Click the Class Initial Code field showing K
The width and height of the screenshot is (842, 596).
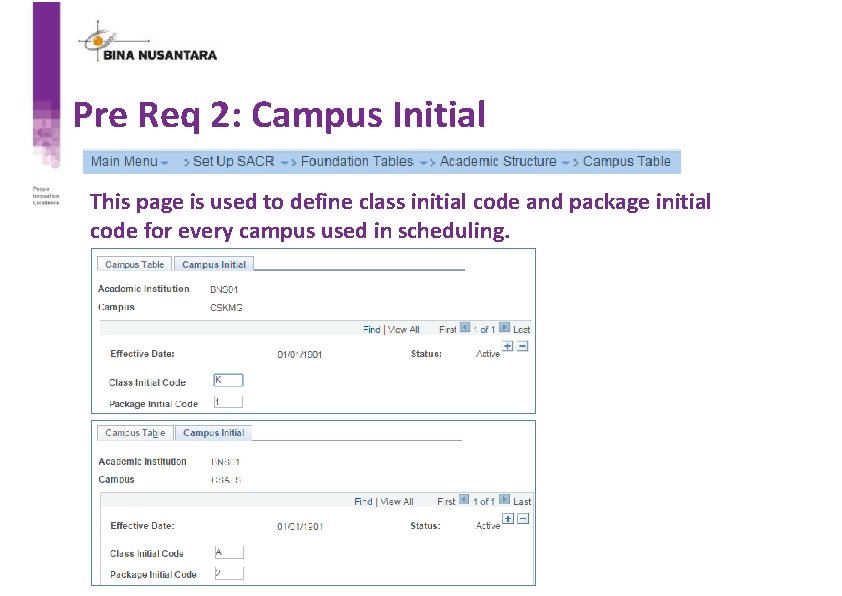(x=226, y=380)
